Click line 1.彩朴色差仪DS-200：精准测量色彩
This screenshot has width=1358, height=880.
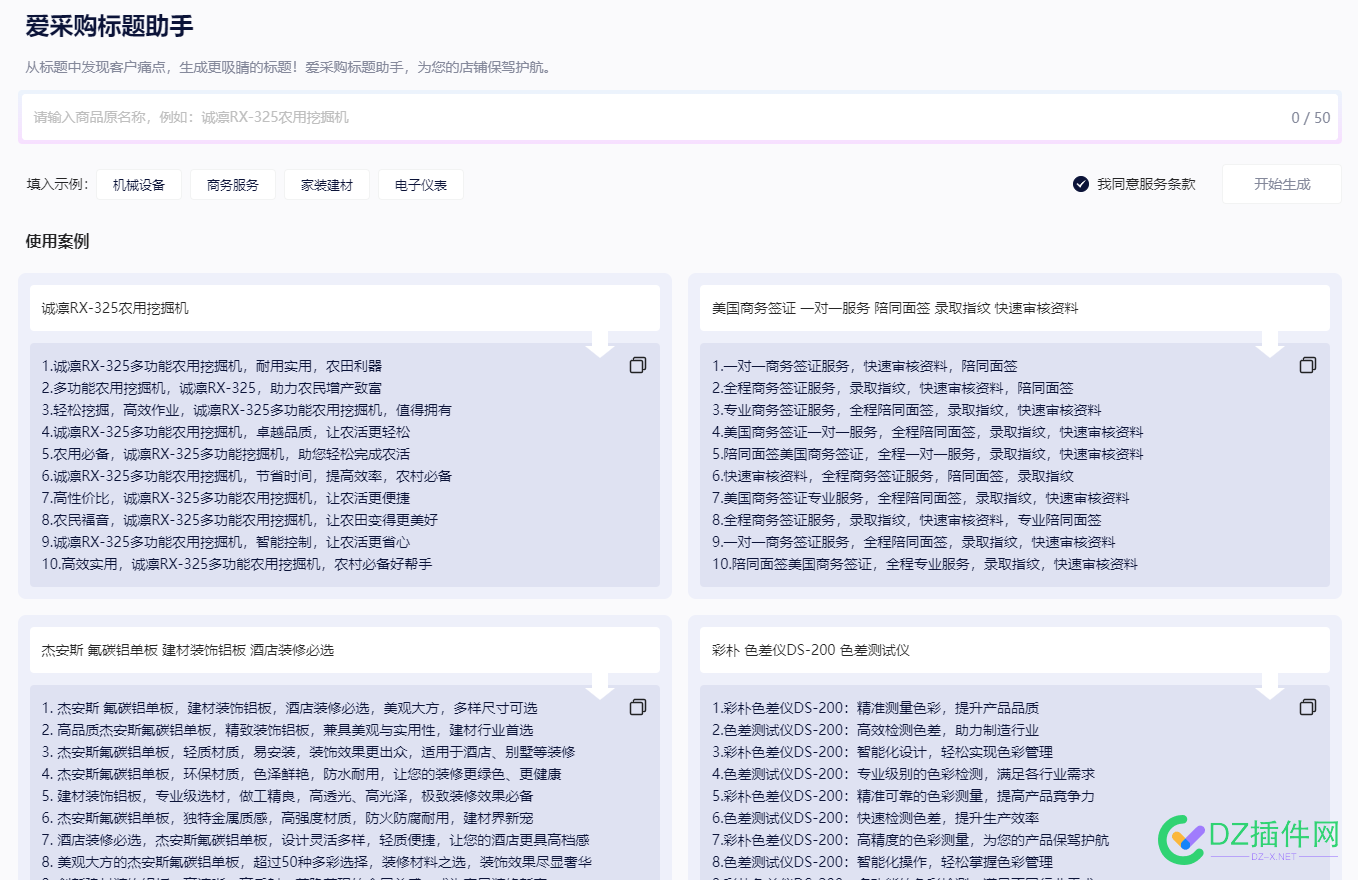875,708
